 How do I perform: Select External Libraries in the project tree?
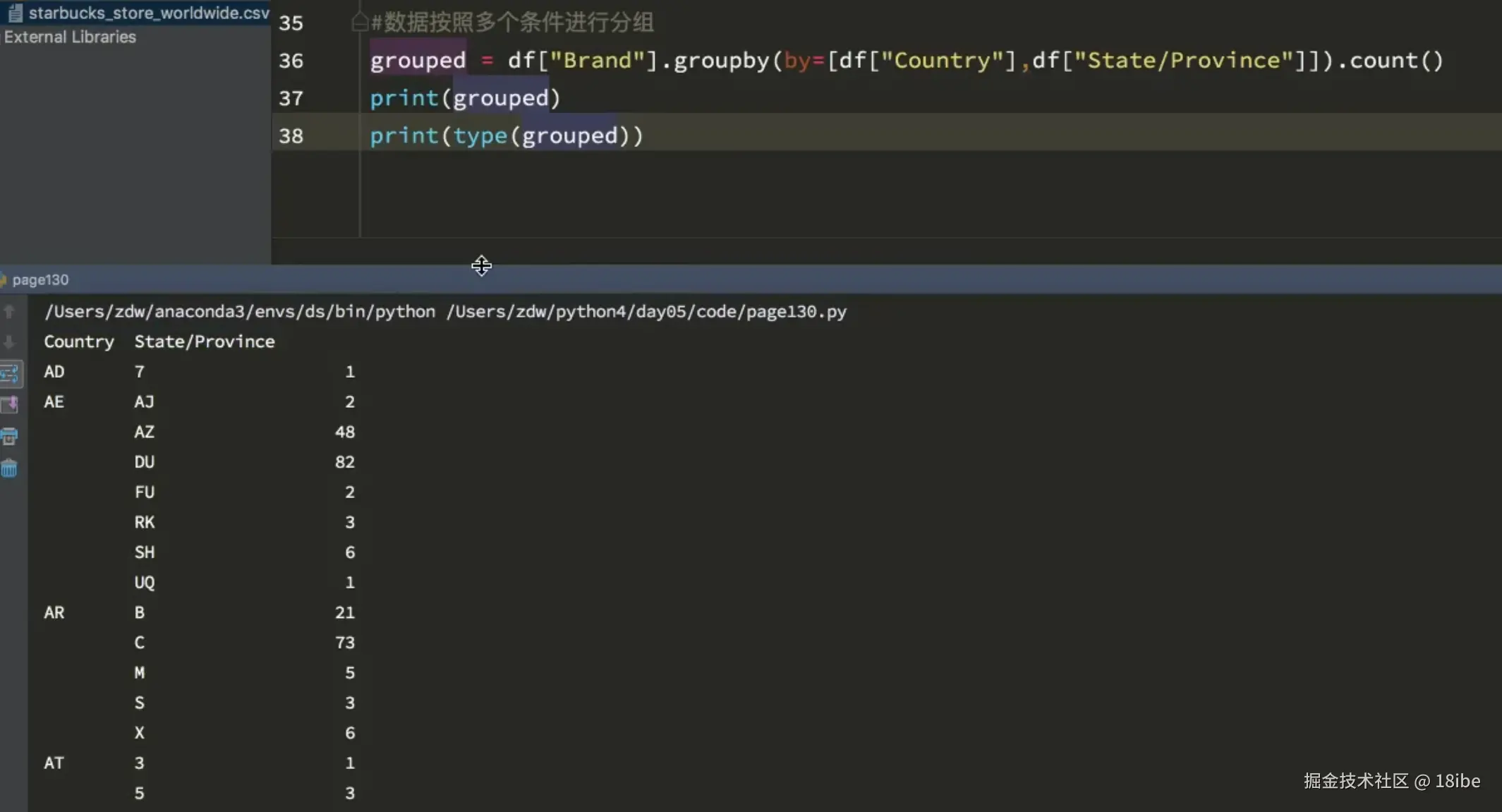click(x=70, y=37)
